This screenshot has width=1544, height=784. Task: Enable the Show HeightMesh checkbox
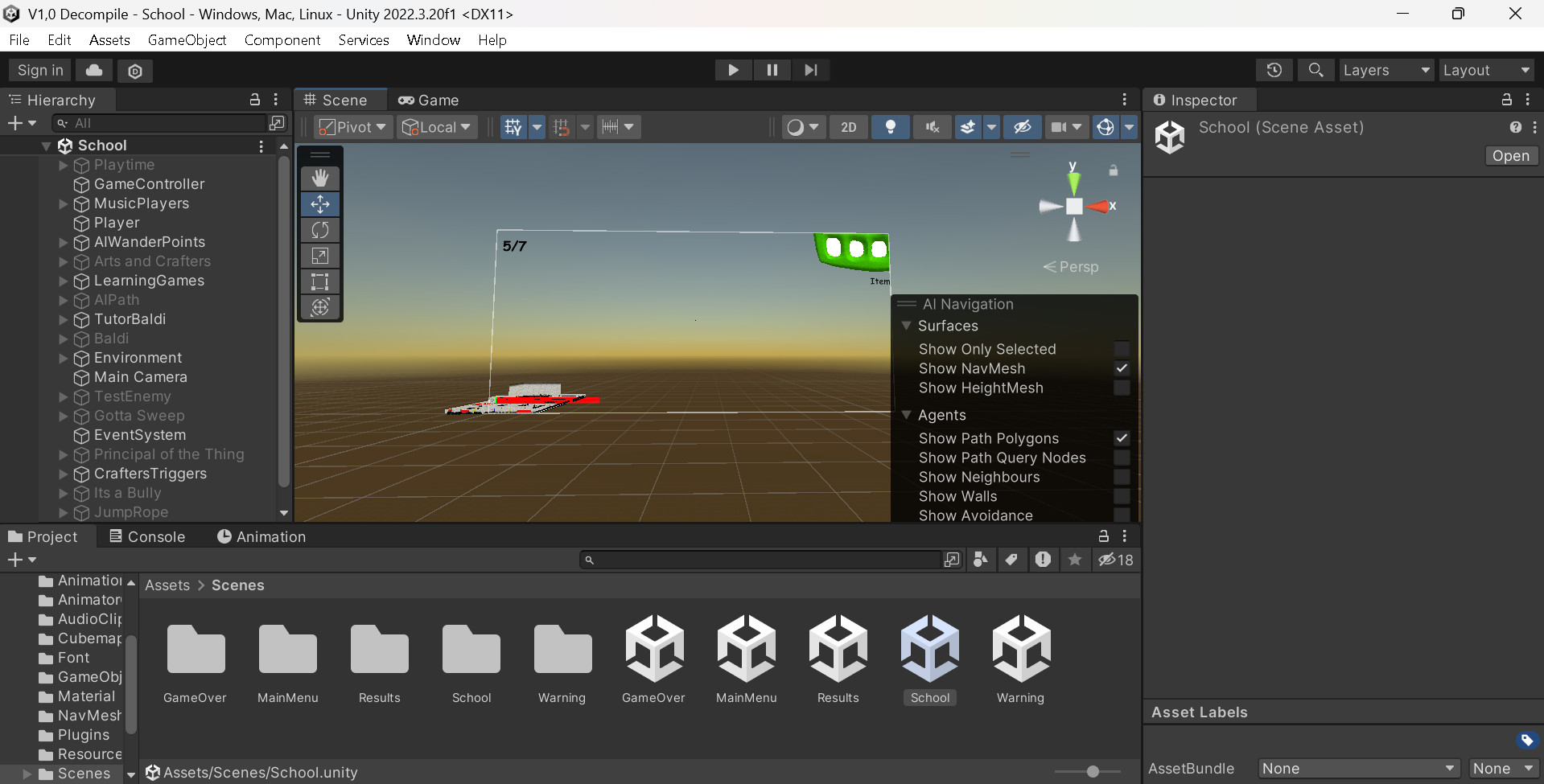pos(1122,388)
